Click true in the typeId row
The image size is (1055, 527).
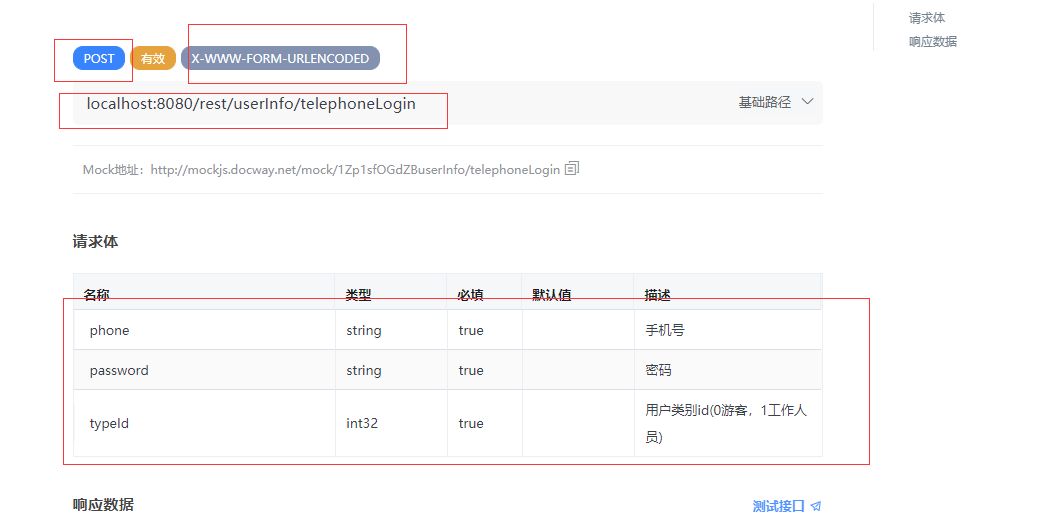471,423
